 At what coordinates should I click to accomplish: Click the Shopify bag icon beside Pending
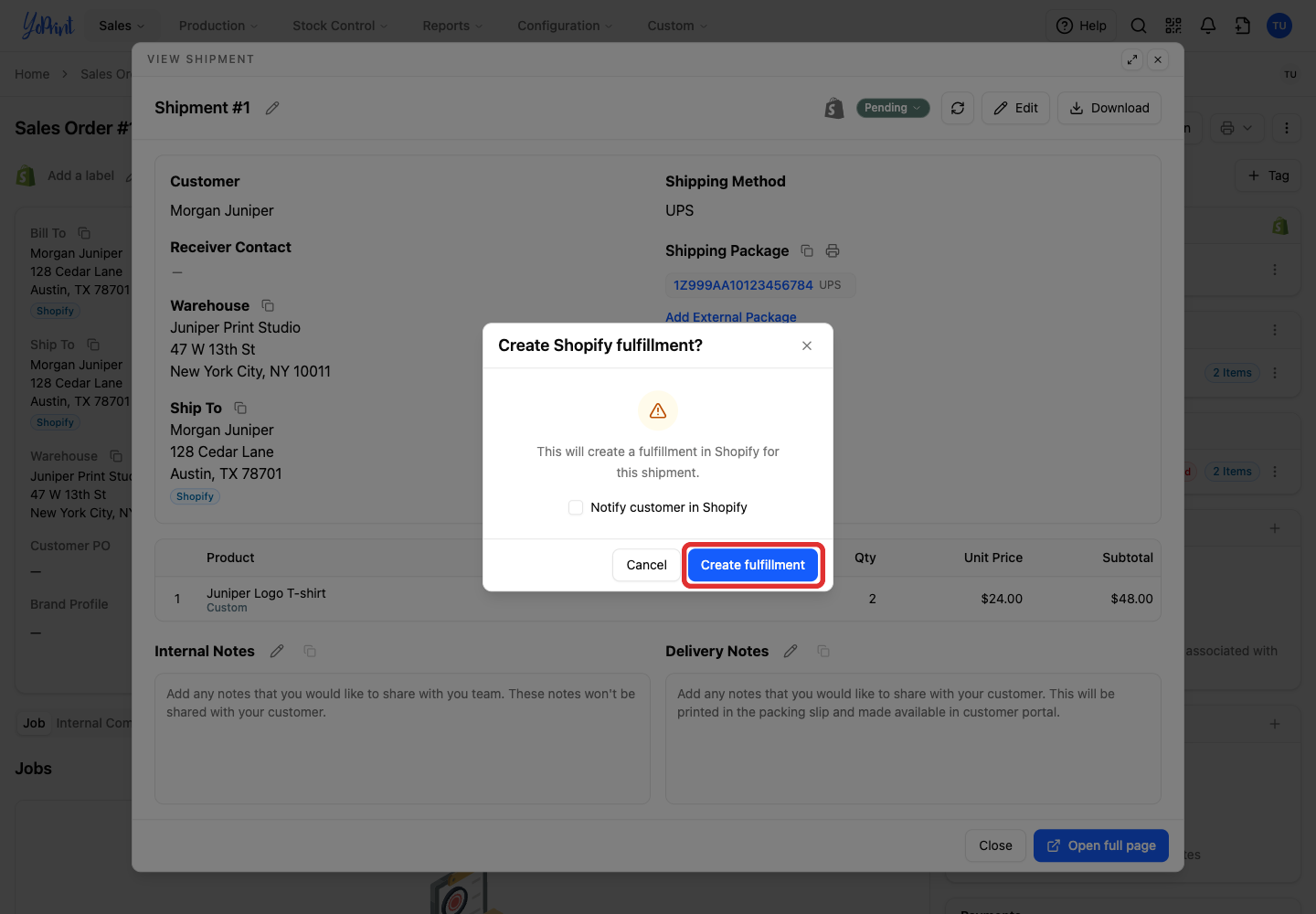833,108
